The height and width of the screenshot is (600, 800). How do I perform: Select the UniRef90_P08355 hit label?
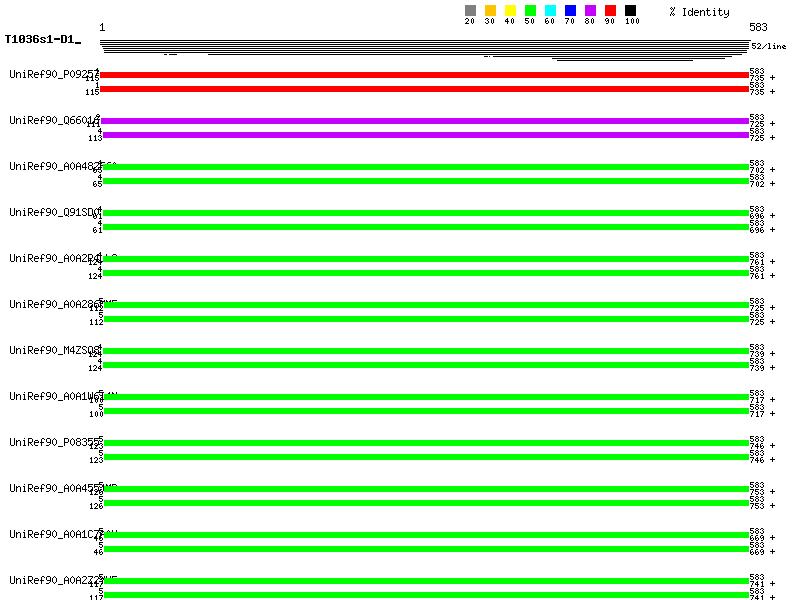pos(52,442)
